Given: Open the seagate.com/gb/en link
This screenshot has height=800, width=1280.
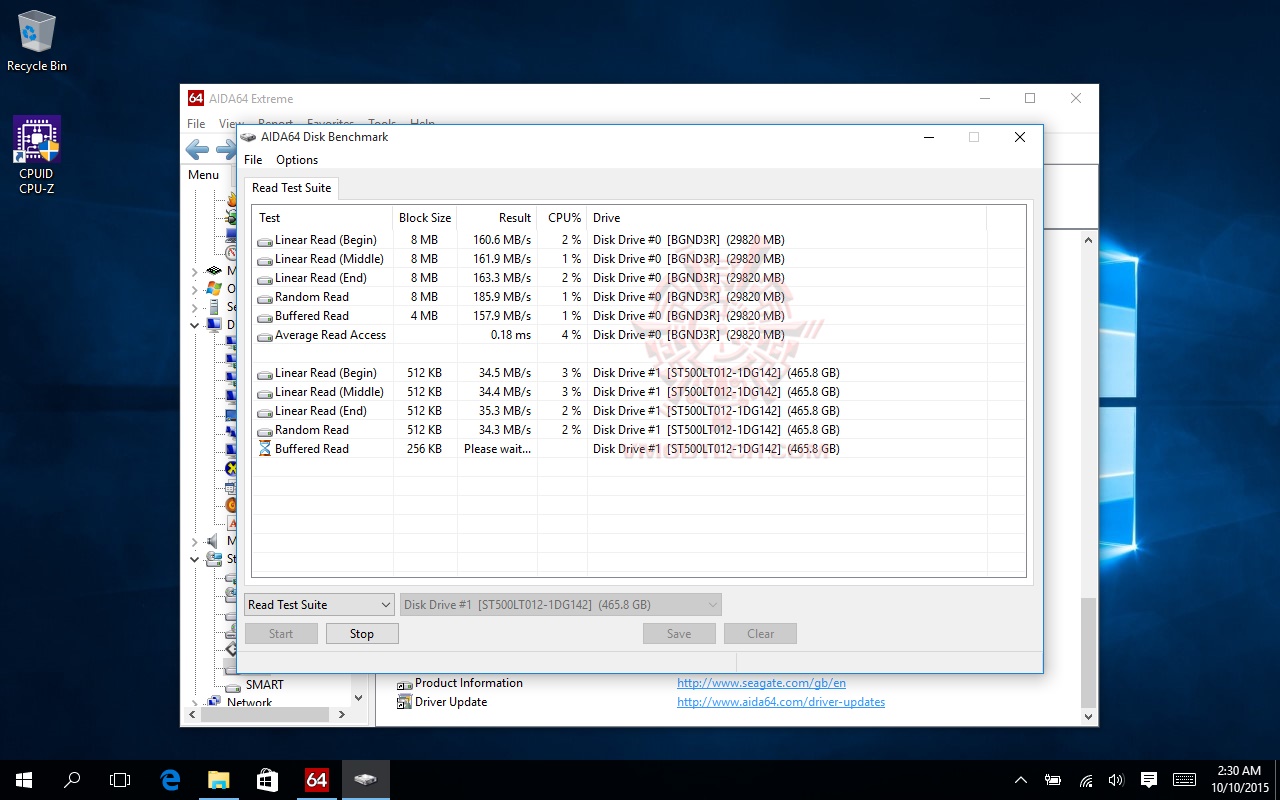Looking at the screenshot, I should (x=761, y=684).
